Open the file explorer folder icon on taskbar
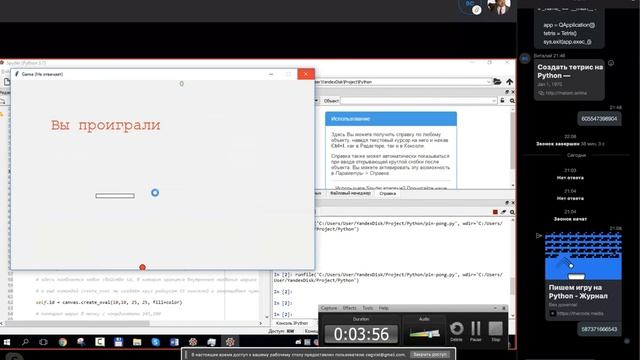 tap(137, 342)
